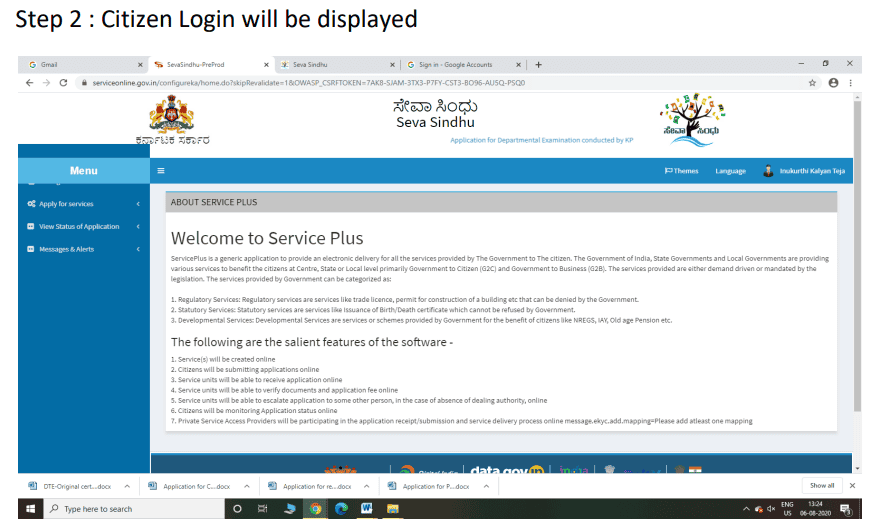
Task: Click the Seva Sindhu tree logo
Action: click(x=693, y=119)
